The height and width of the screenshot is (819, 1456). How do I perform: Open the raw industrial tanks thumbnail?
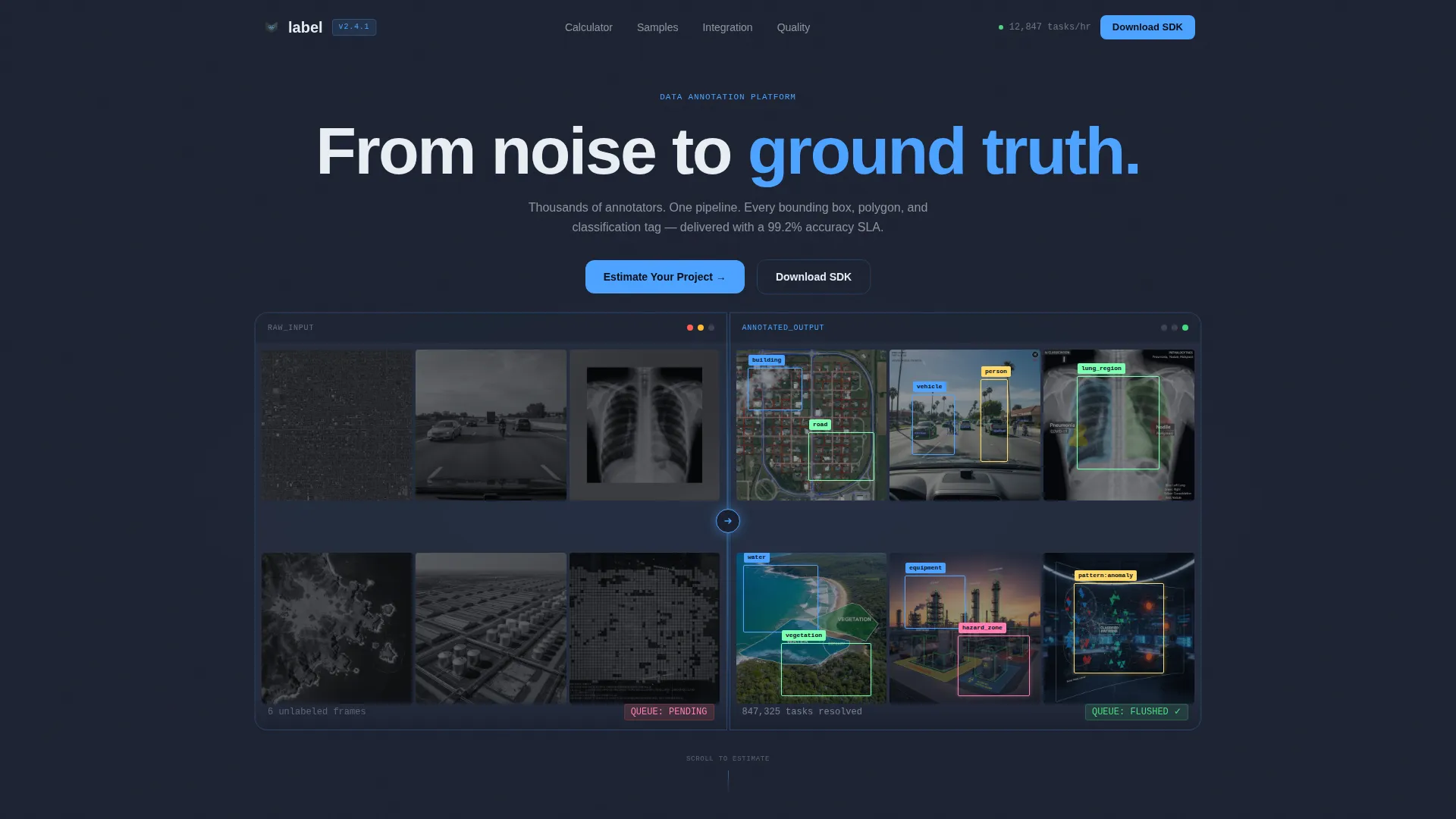(491, 628)
